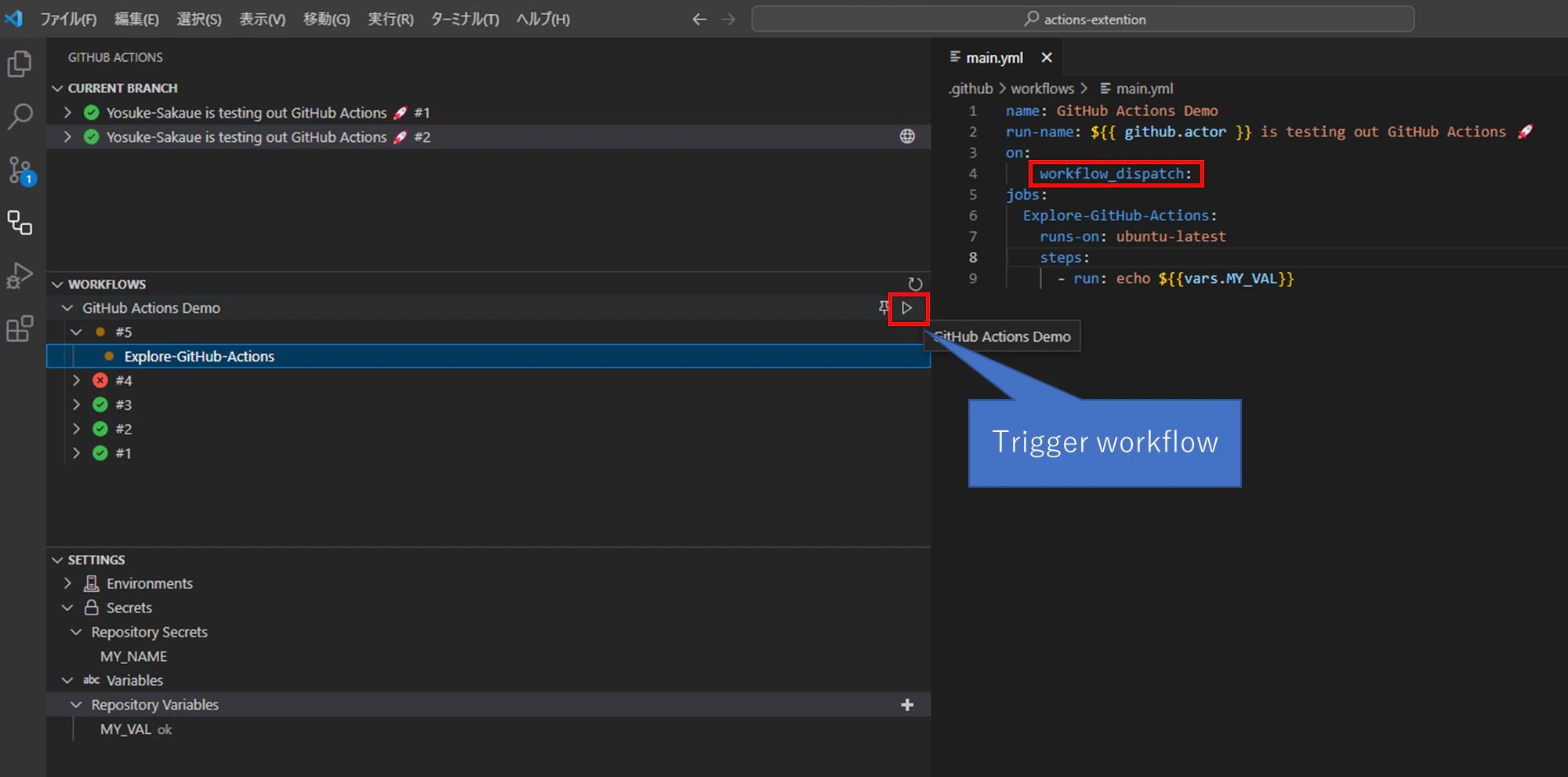This screenshot has width=1568, height=777.
Task: Click the Explore-GitHub-Actions: line in editor
Action: pyautogui.click(x=1120, y=215)
